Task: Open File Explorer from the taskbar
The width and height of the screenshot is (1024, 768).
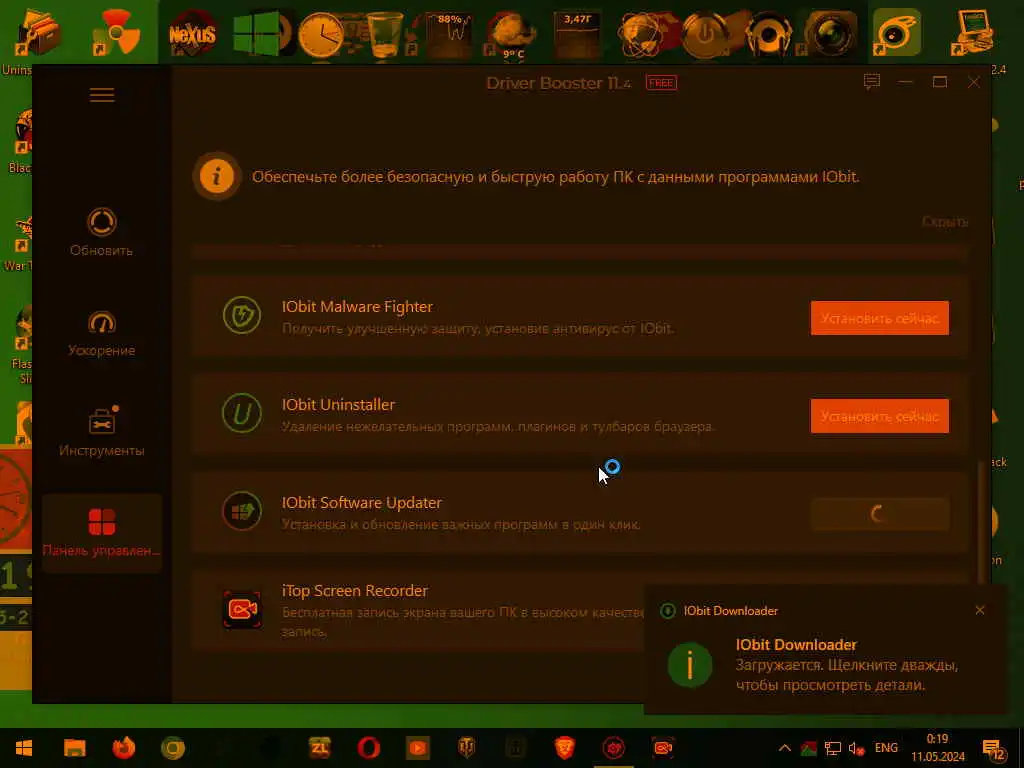Action: (x=74, y=748)
